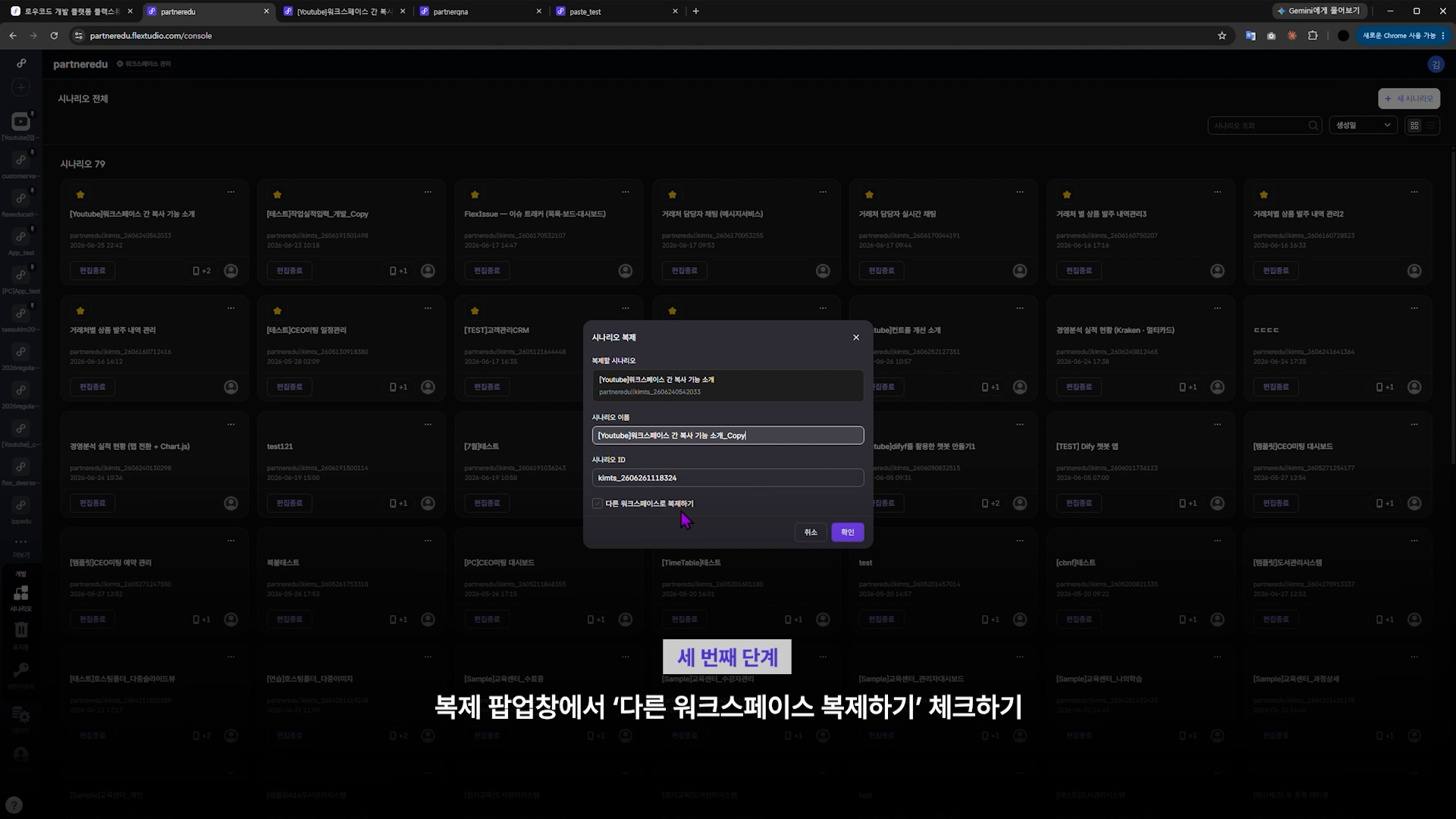Screen dimensions: 1456x819
Task: Open a new browser tab
Action: (x=696, y=11)
